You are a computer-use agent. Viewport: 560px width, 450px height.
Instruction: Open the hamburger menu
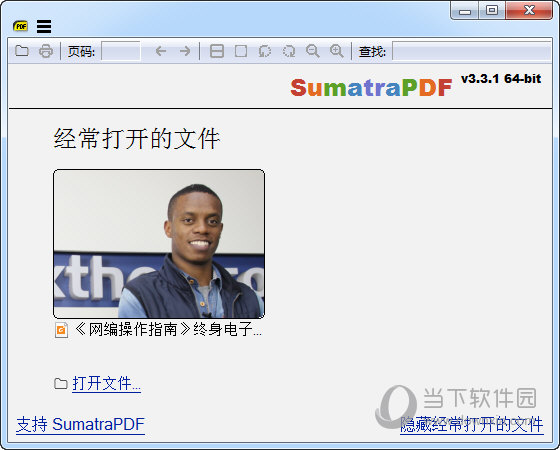pos(44,26)
